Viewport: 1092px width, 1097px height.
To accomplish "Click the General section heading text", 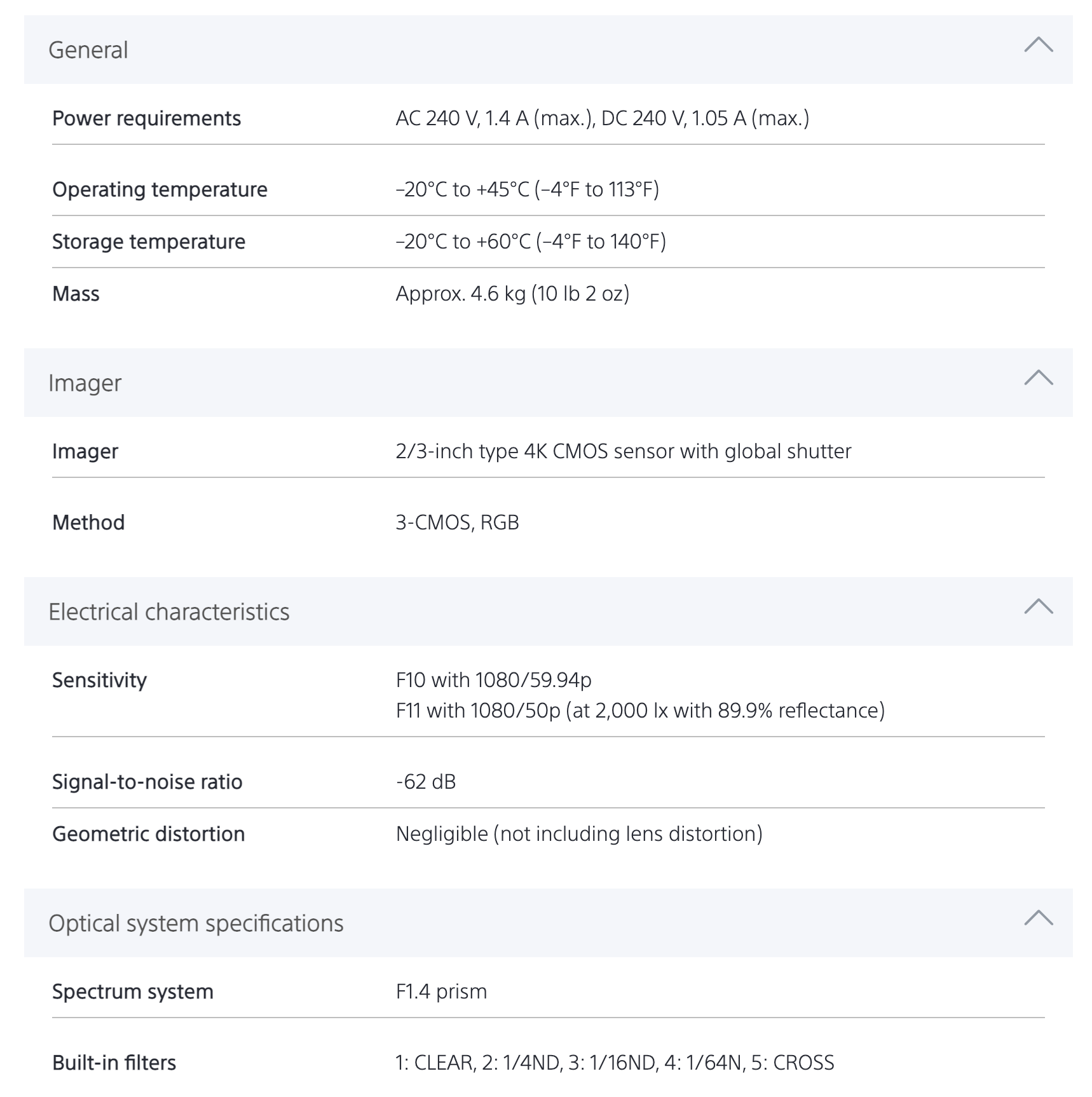I will click(88, 50).
